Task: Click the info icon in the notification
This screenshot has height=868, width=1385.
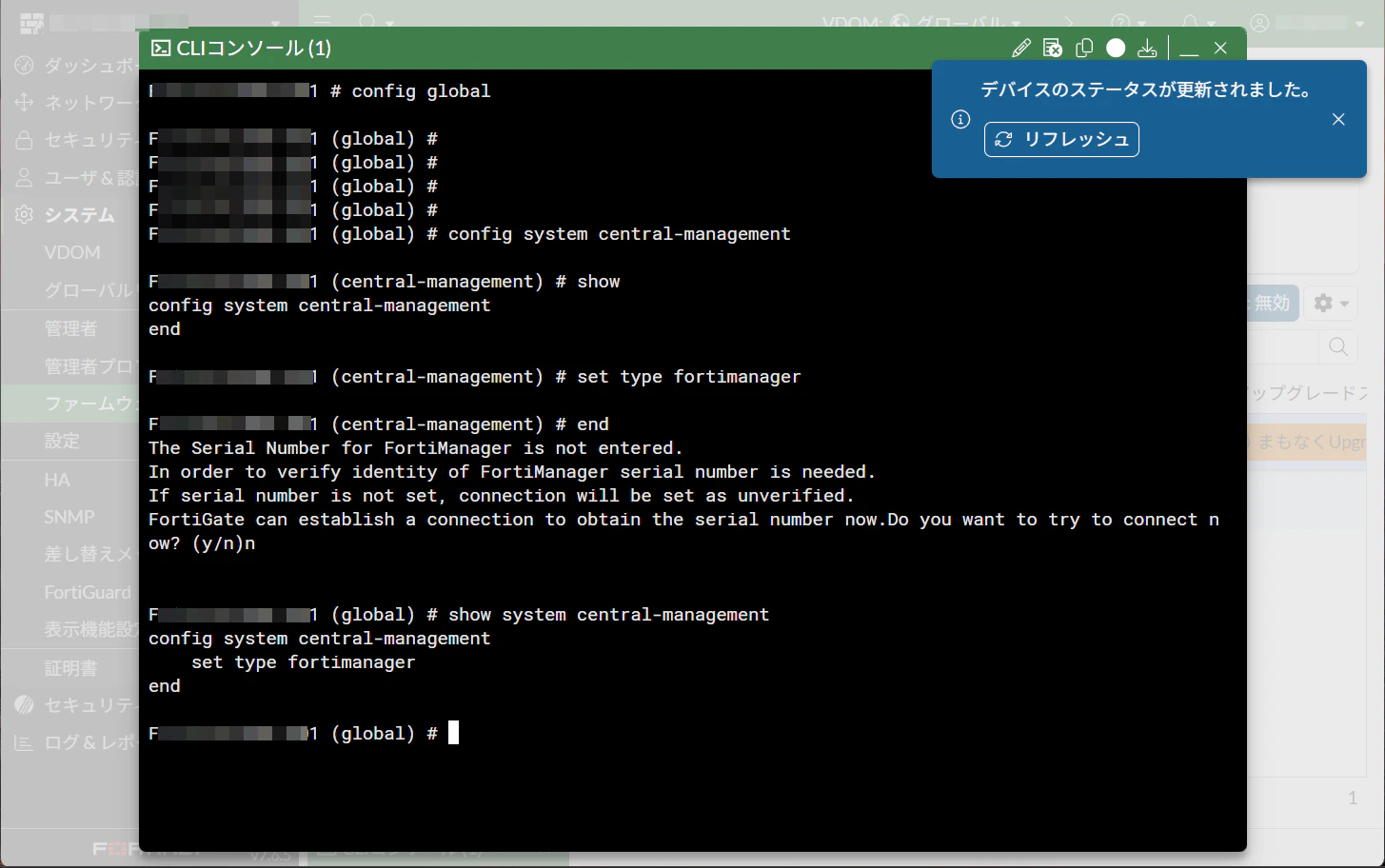Action: click(x=960, y=119)
